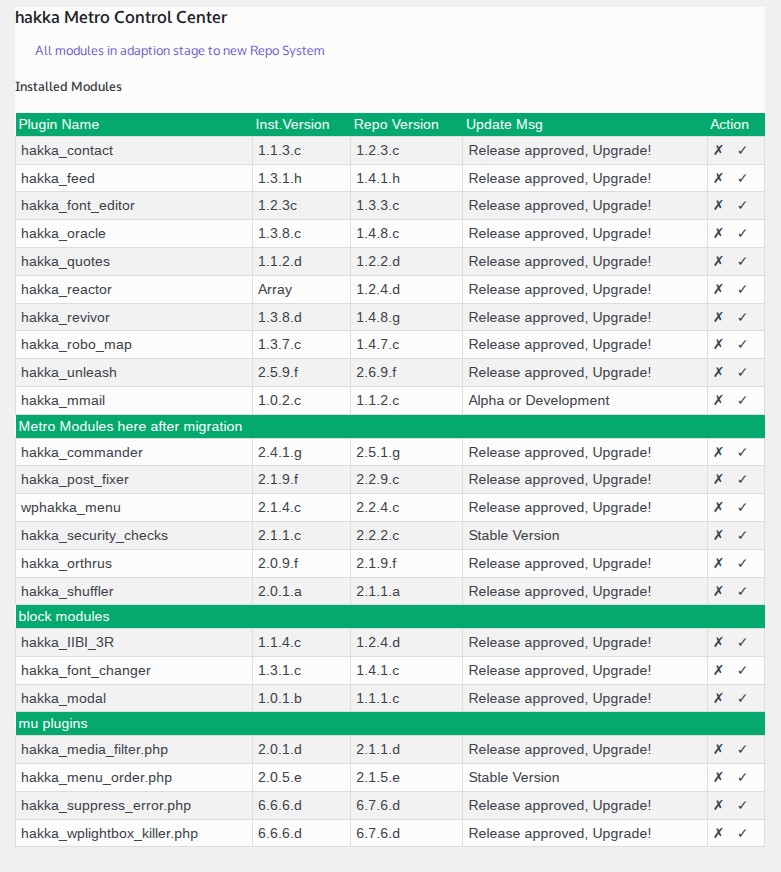Viewport: 781px width, 872px height.
Task: Click the X icon for hakka_shuffler
Action: [x=718, y=591]
